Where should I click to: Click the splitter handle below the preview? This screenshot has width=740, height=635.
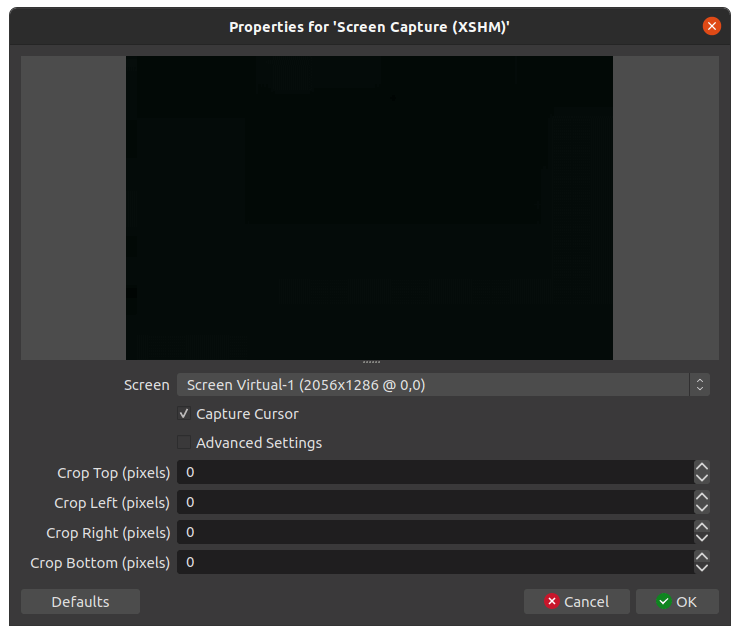tap(371, 362)
